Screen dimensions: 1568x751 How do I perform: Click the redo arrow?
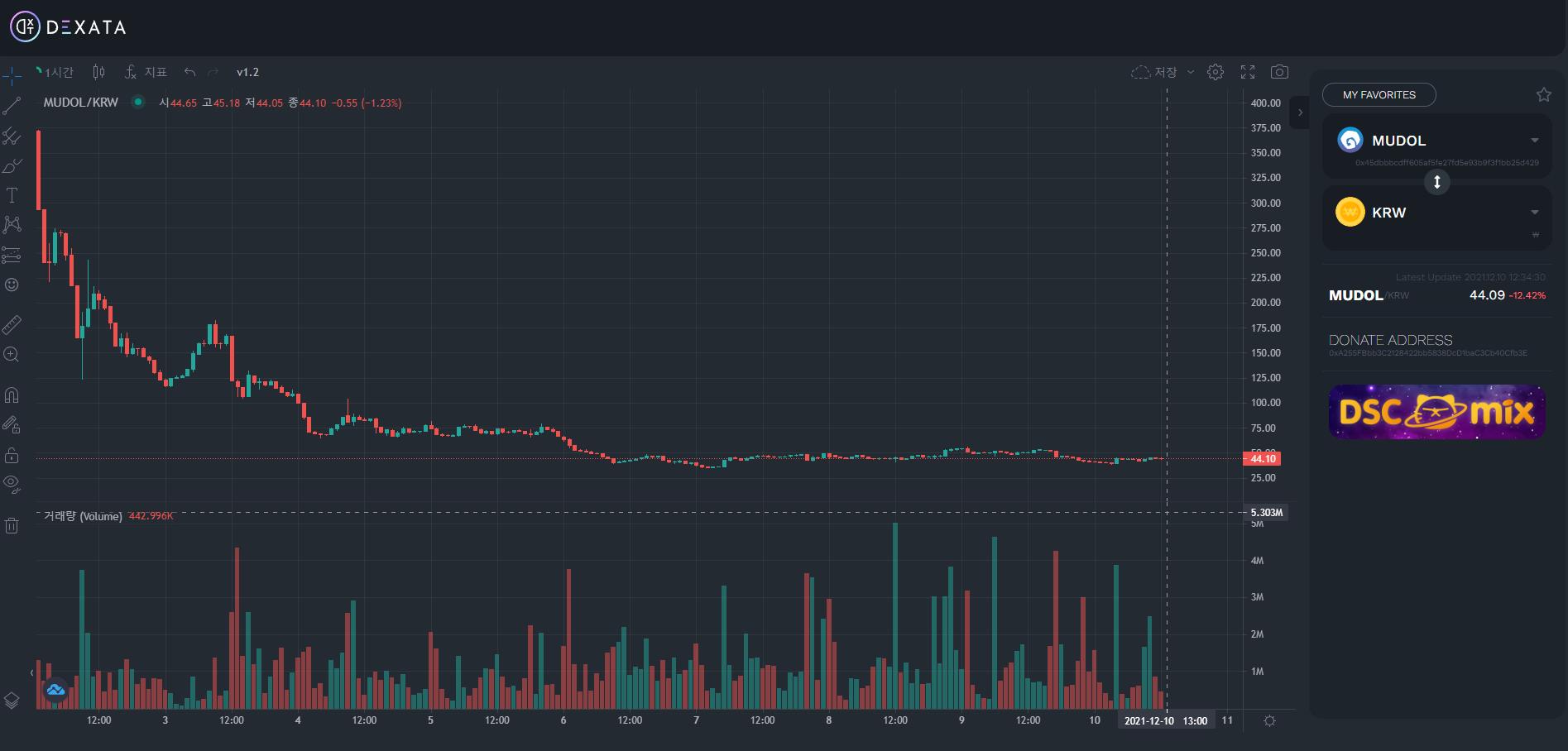213,72
